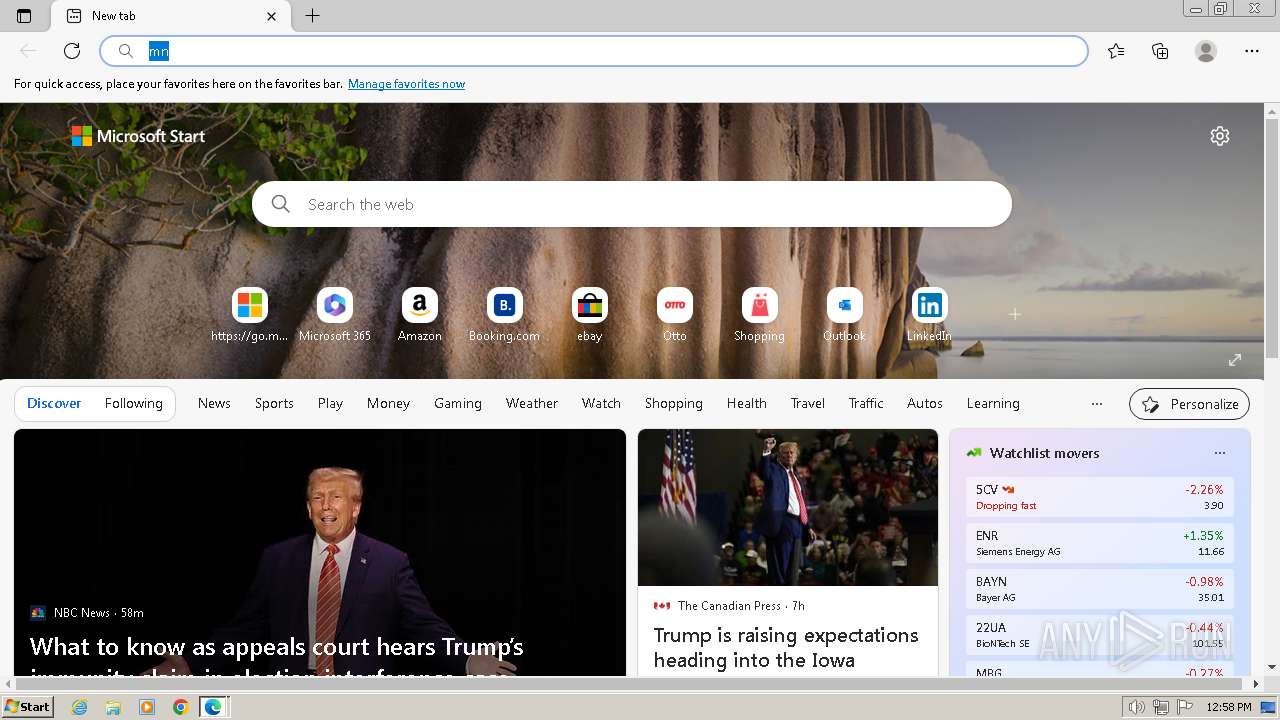This screenshot has width=1280, height=720.
Task: Open the Health category
Action: click(747, 403)
